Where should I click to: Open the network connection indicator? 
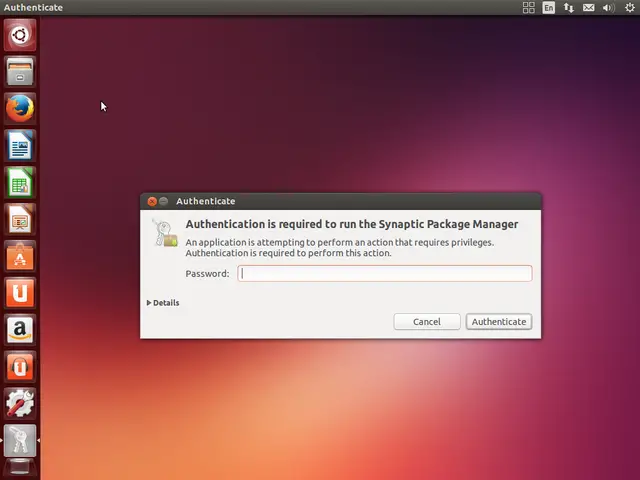(x=569, y=7)
